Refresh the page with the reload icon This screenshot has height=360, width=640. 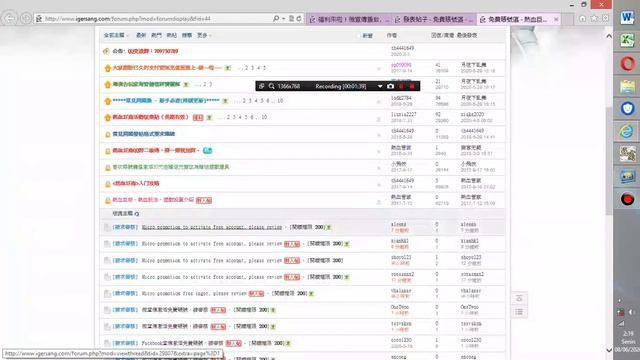299,19
